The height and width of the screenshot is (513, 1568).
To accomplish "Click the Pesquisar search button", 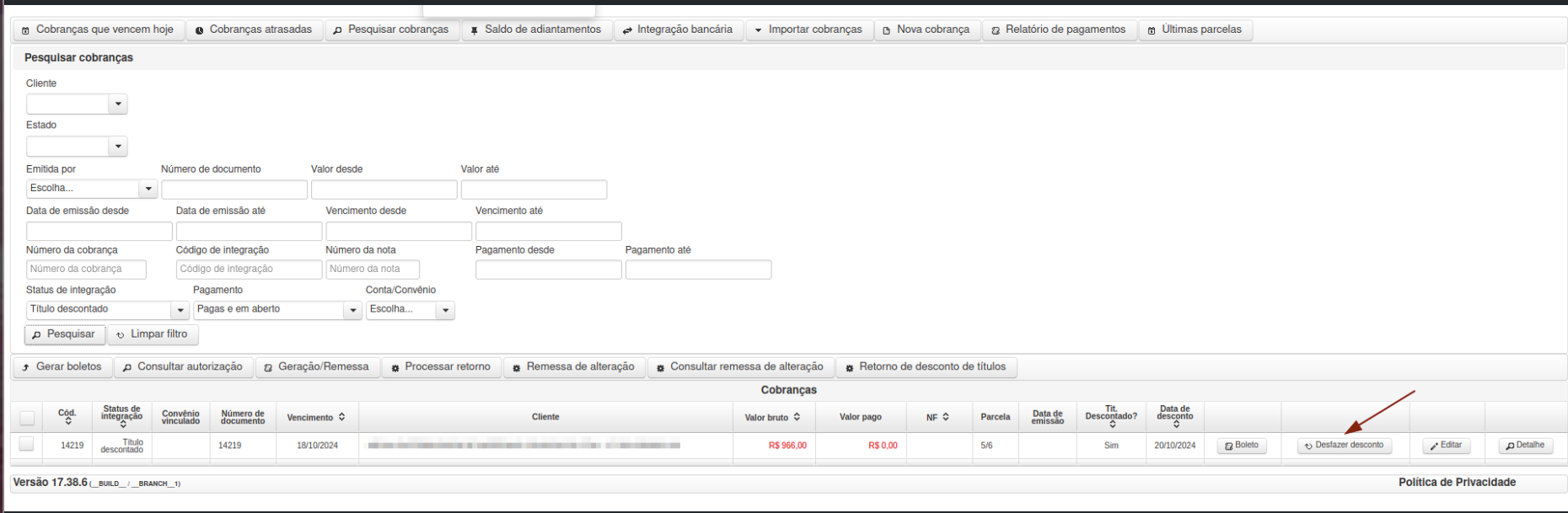I will tap(65, 334).
